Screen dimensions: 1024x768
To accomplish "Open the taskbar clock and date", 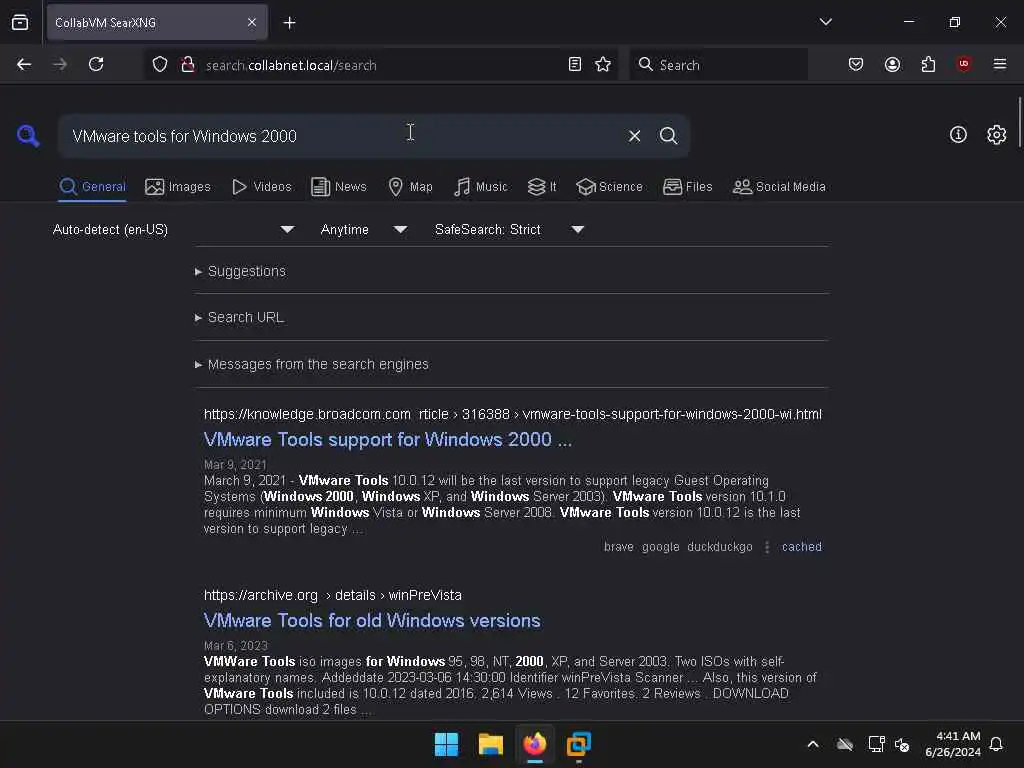I will coord(953,744).
